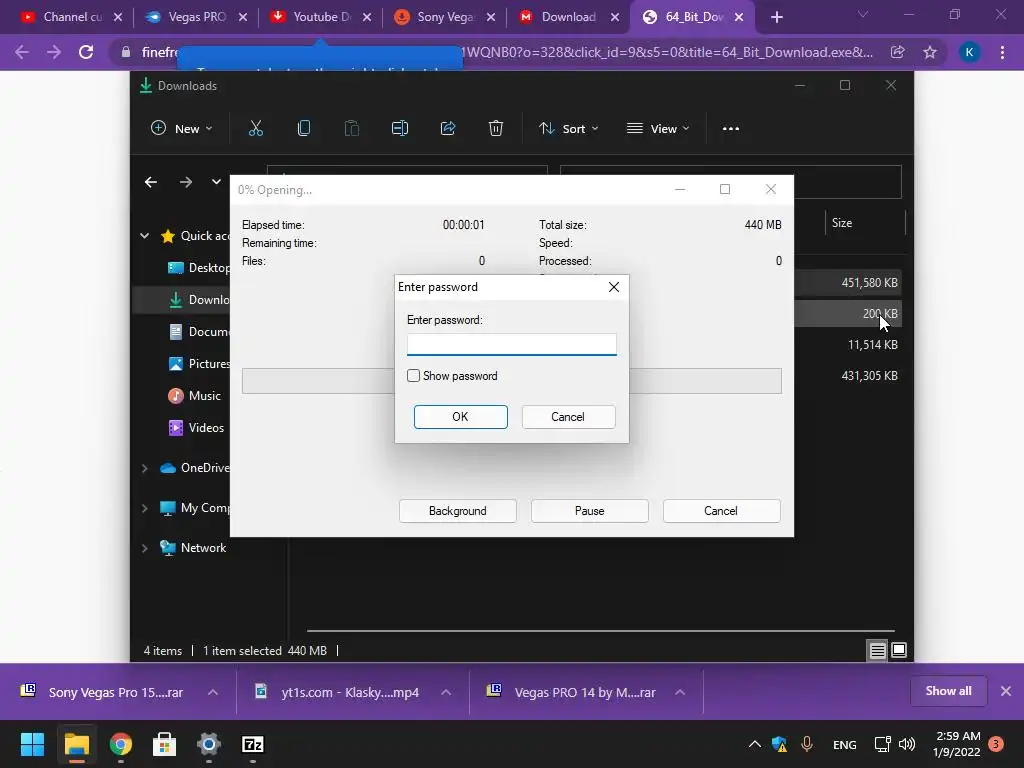This screenshot has width=1024, height=768.
Task: Click the Background button in extraction window
Action: point(458,511)
